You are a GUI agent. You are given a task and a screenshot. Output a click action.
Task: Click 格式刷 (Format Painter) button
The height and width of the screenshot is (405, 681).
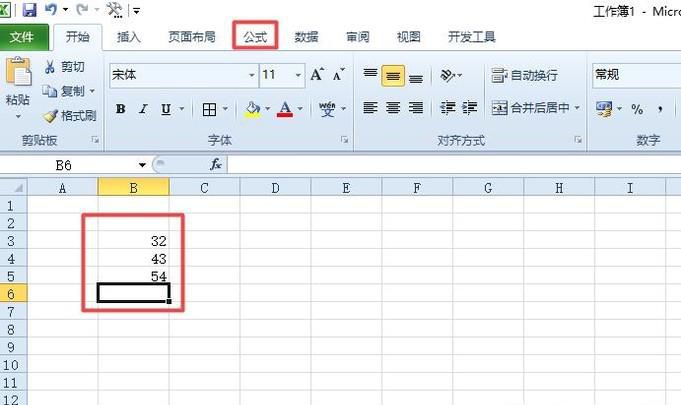click(x=69, y=115)
